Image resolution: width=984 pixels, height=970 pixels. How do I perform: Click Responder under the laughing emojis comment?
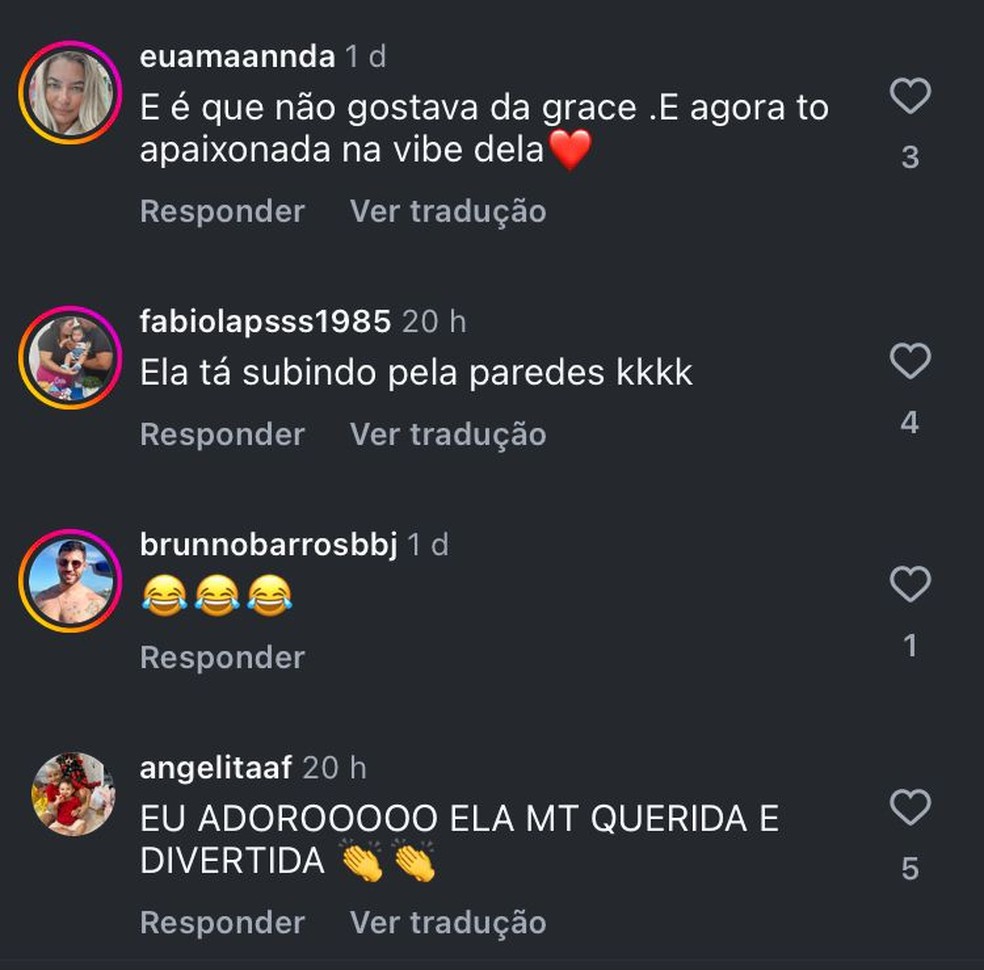(x=223, y=658)
